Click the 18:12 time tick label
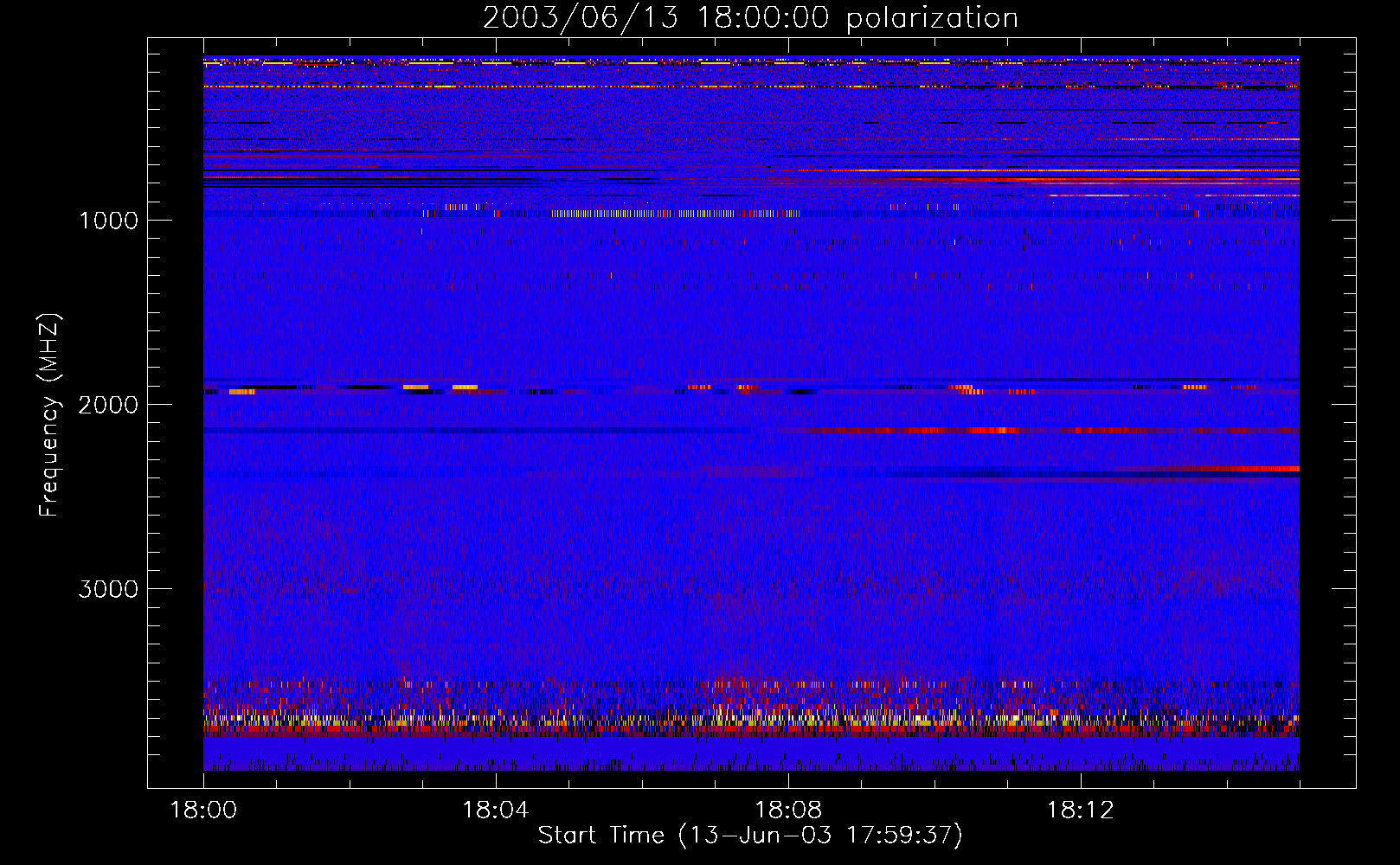The image size is (1400, 865). pyautogui.click(x=1081, y=810)
